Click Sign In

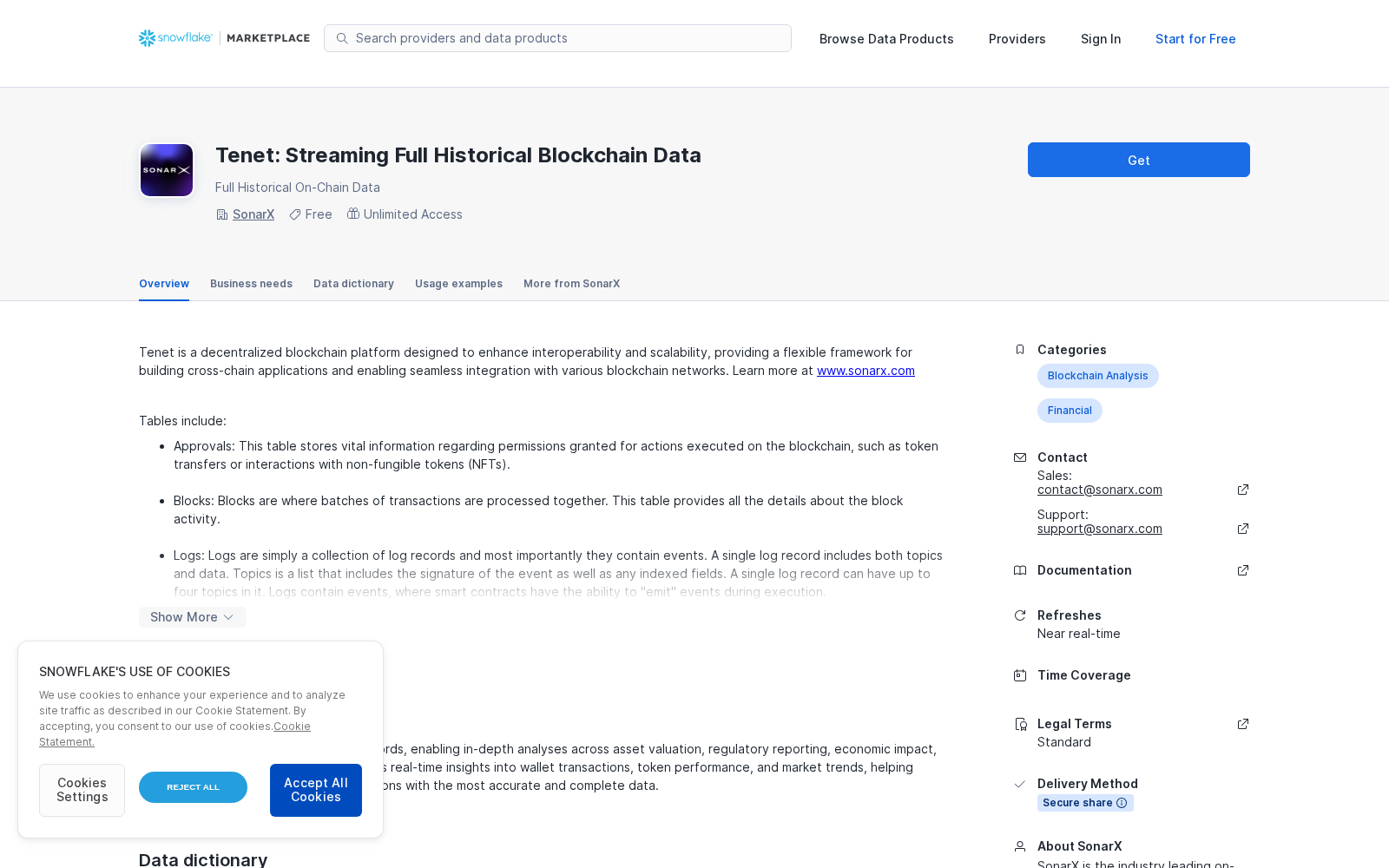1101,39
